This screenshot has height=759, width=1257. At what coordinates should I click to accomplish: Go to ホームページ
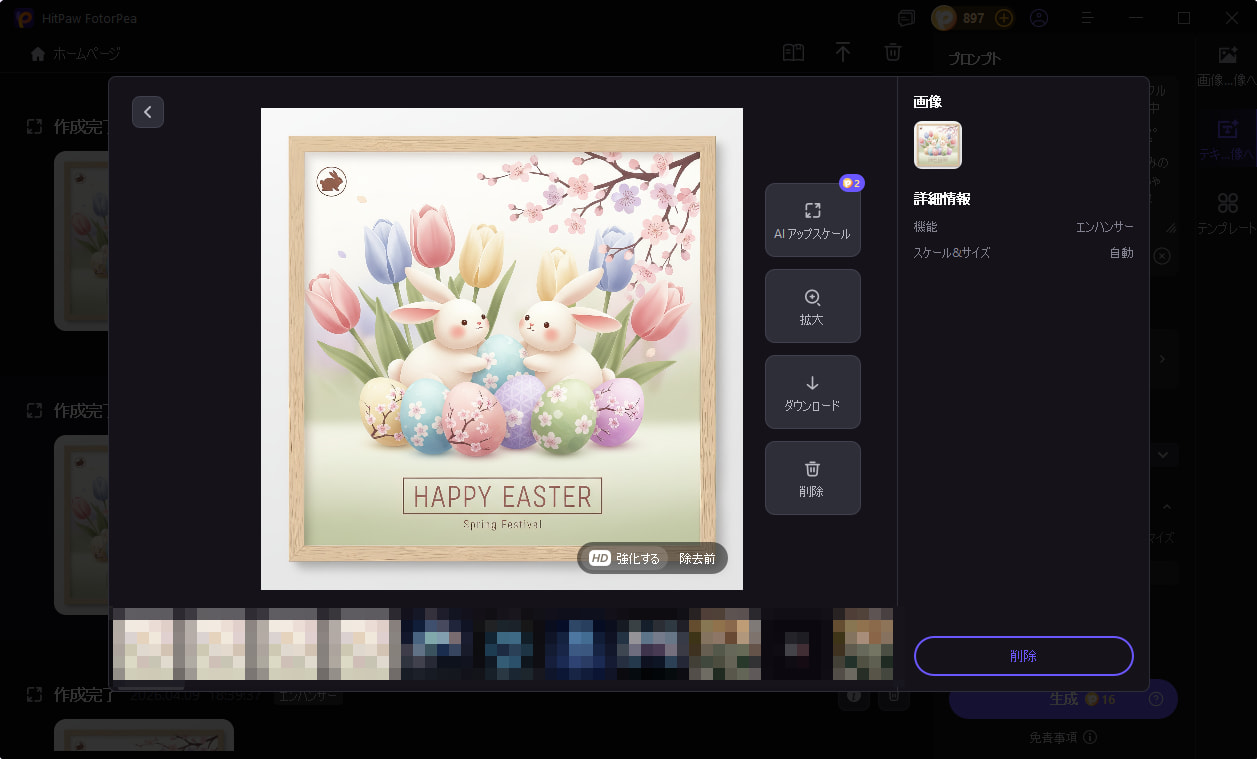click(76, 53)
